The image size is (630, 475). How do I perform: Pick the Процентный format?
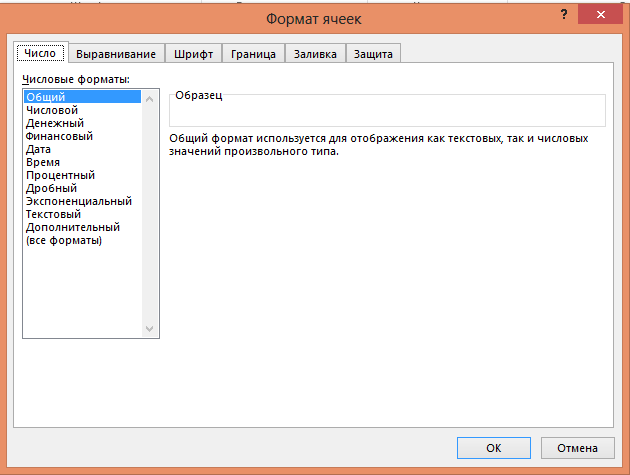82,175
